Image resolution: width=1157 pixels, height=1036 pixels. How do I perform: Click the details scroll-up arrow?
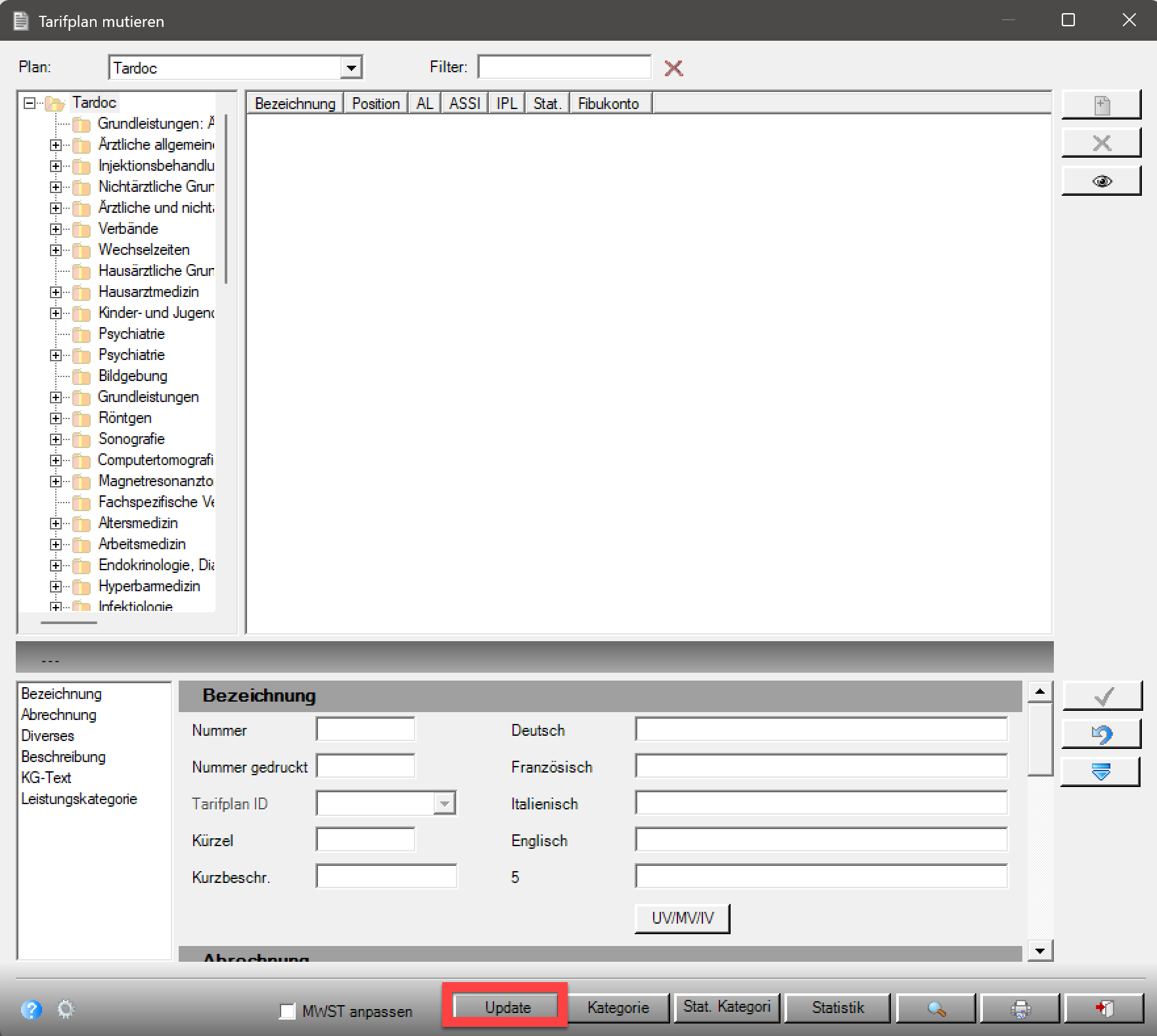(1040, 691)
